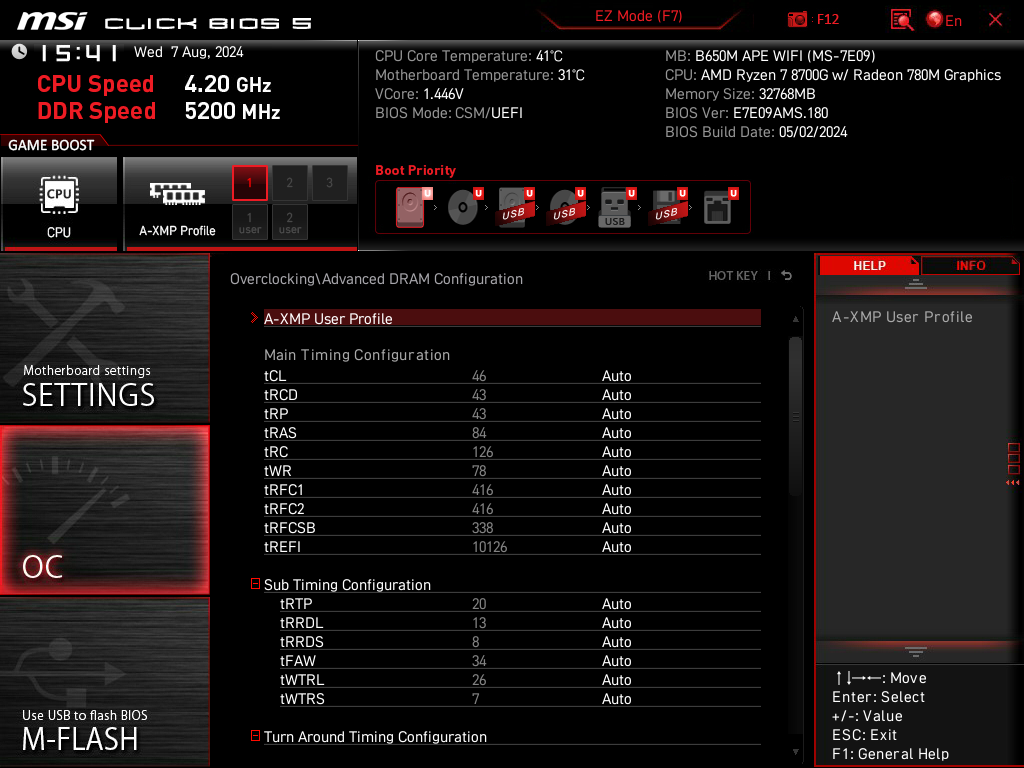The width and height of the screenshot is (1024, 768).
Task: Change tWR Auto value
Action: (x=616, y=471)
